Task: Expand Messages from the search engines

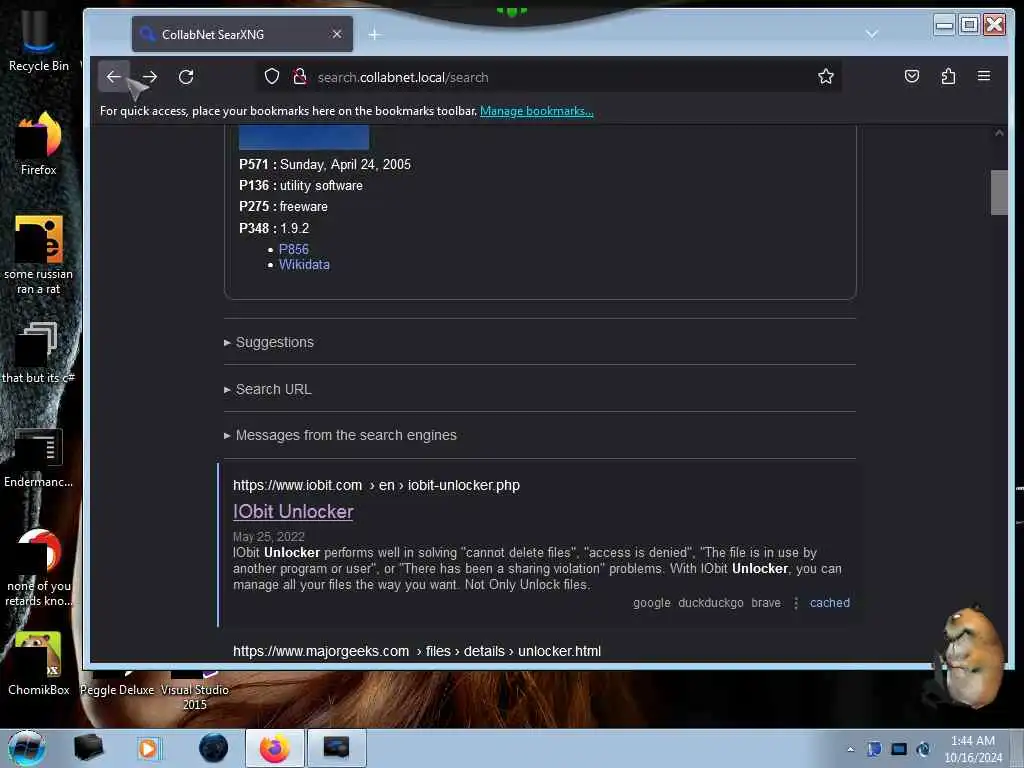Action: [340, 435]
